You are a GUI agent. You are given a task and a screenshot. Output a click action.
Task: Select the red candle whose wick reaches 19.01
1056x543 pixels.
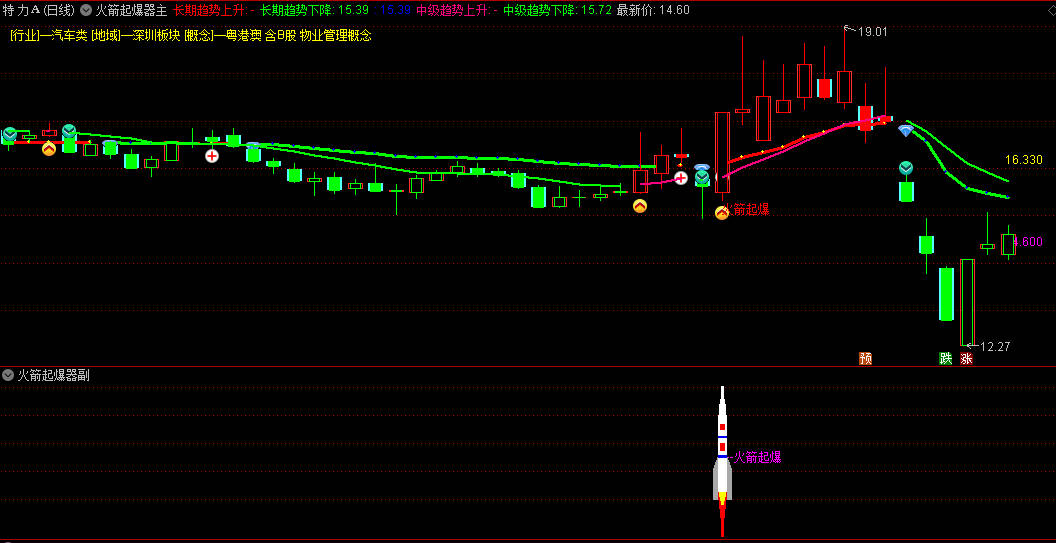click(x=845, y=87)
